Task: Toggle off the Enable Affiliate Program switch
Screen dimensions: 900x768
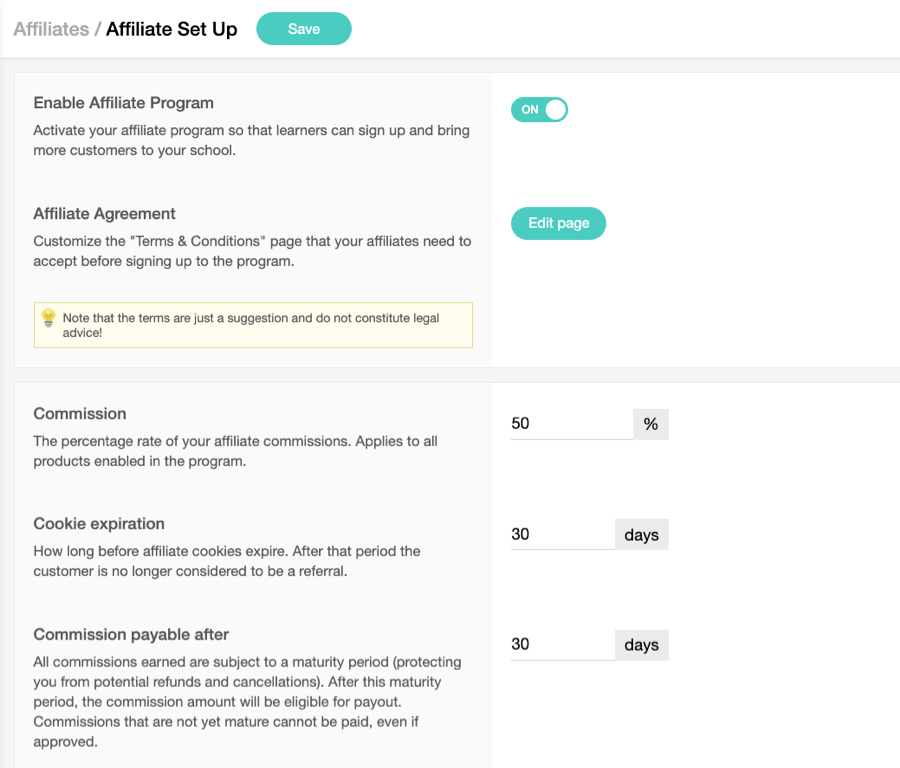Action: click(540, 110)
